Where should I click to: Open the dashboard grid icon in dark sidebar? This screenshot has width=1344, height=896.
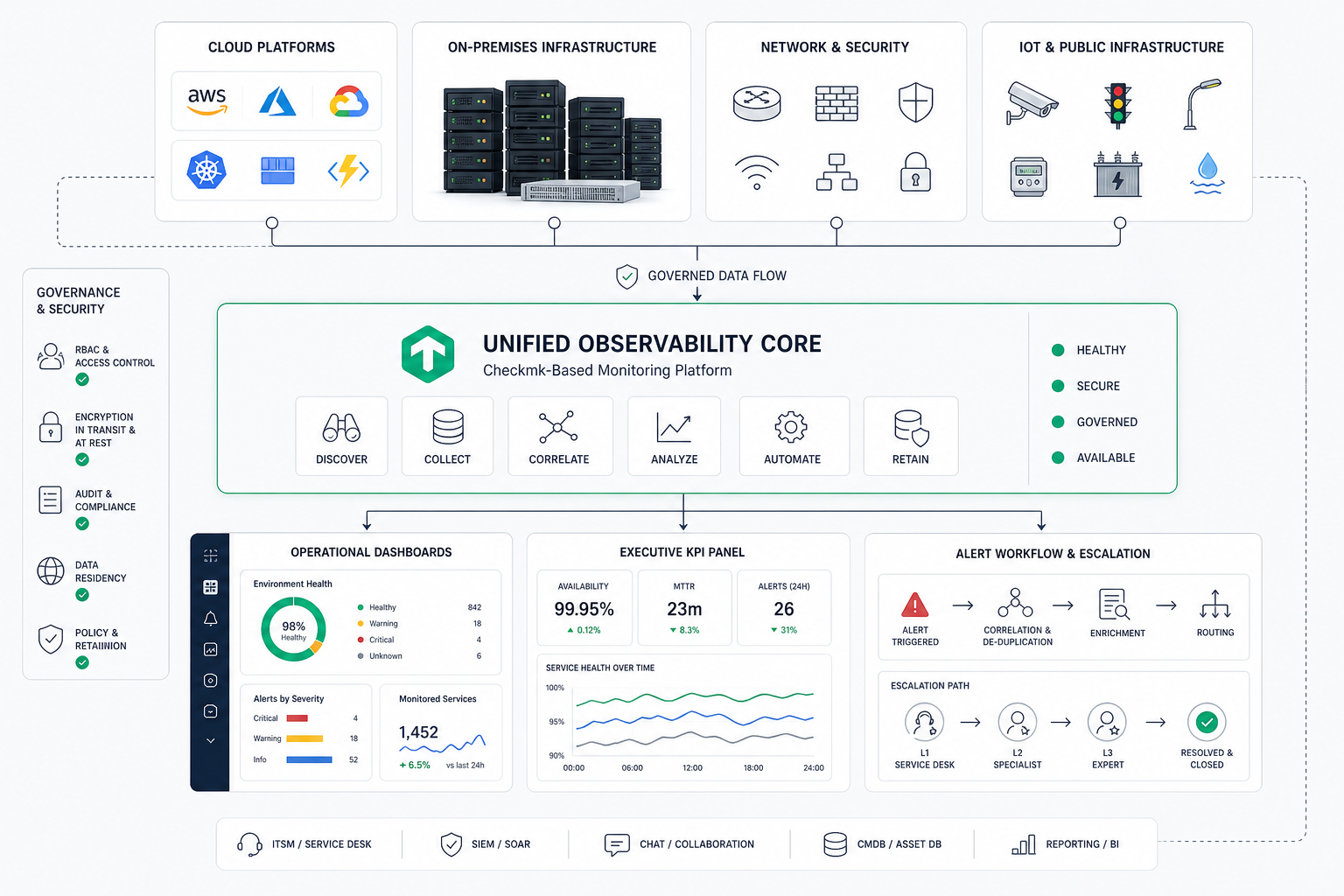point(210,587)
